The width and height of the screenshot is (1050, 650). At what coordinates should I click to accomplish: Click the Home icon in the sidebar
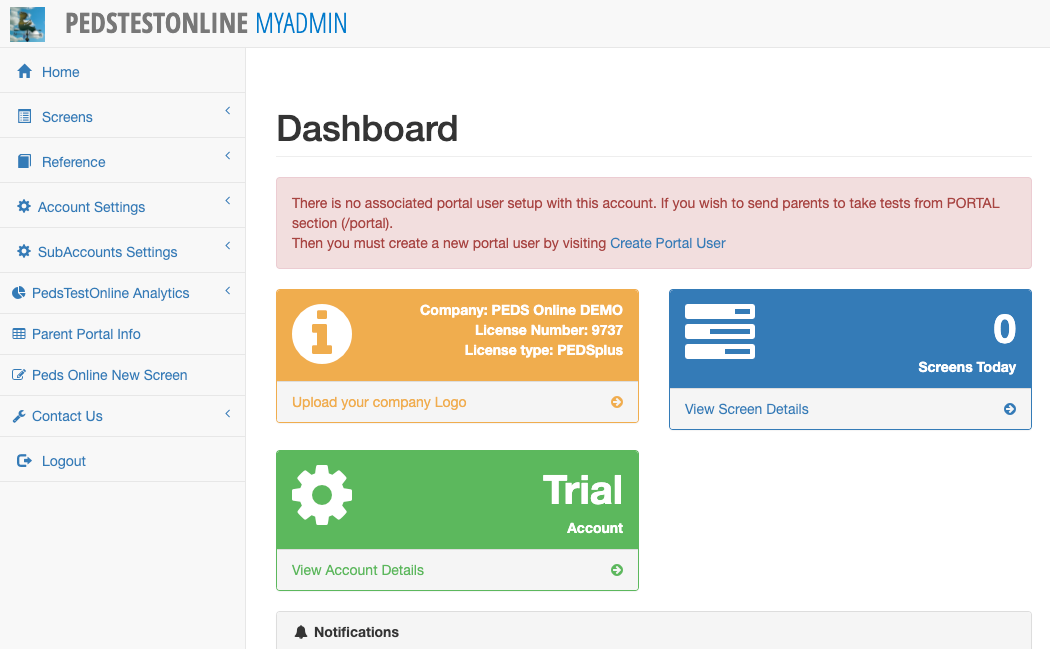[x=22, y=71]
